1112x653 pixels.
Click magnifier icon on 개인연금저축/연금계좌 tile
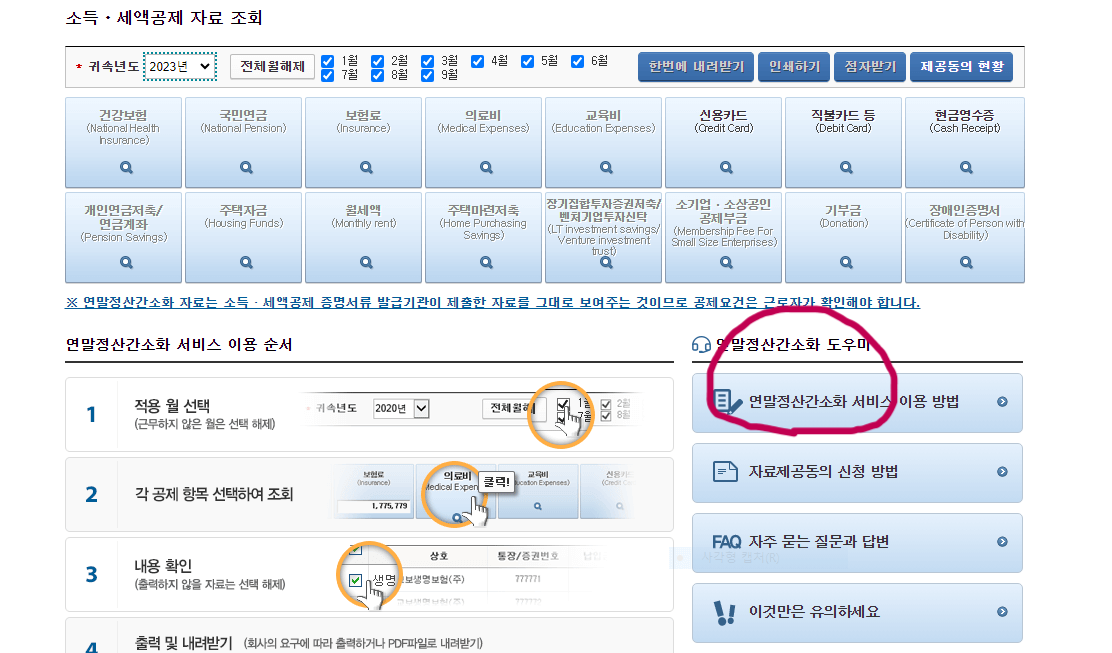[x=126, y=262]
